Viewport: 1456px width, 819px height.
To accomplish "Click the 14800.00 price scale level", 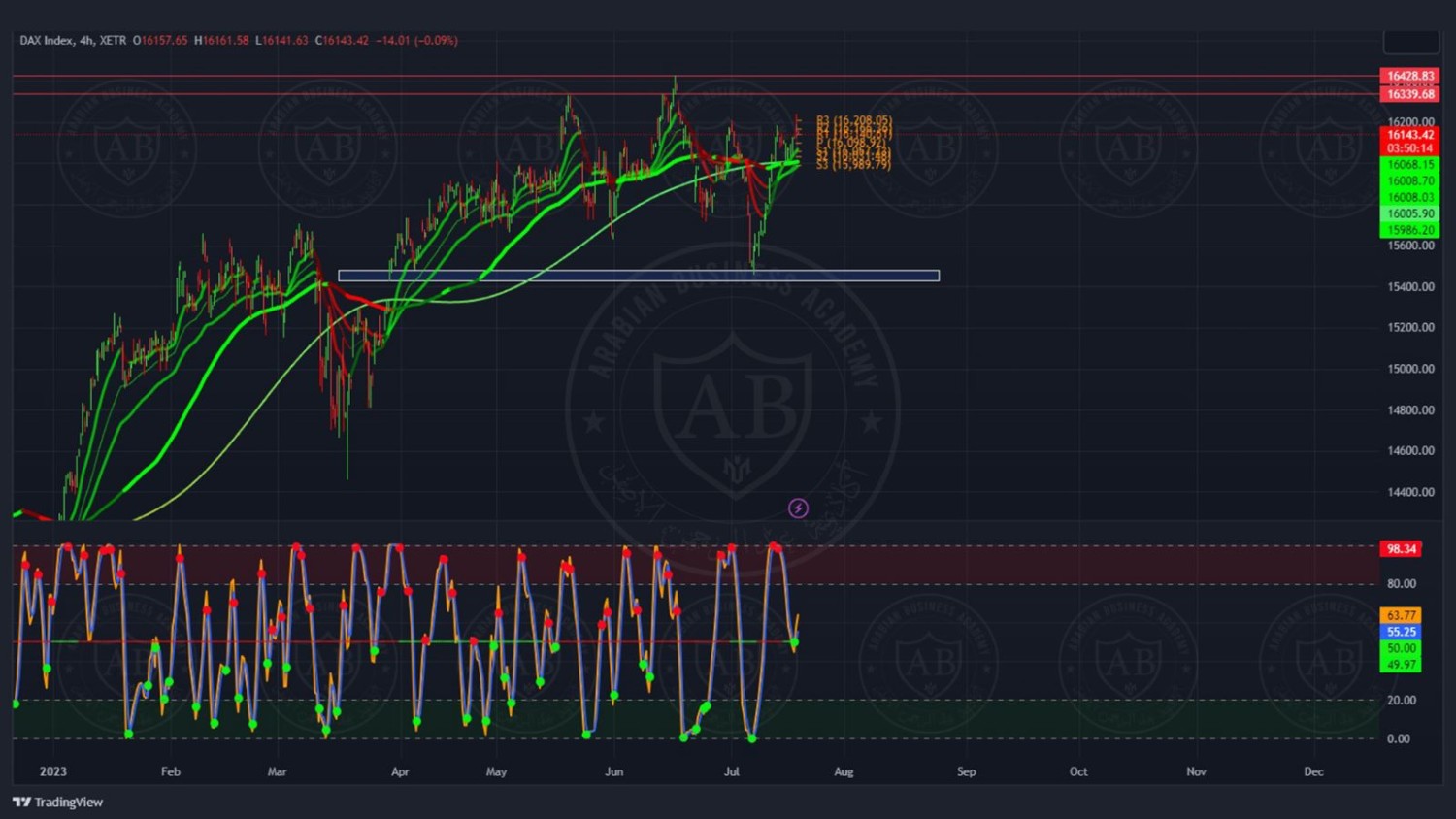I will point(1411,410).
